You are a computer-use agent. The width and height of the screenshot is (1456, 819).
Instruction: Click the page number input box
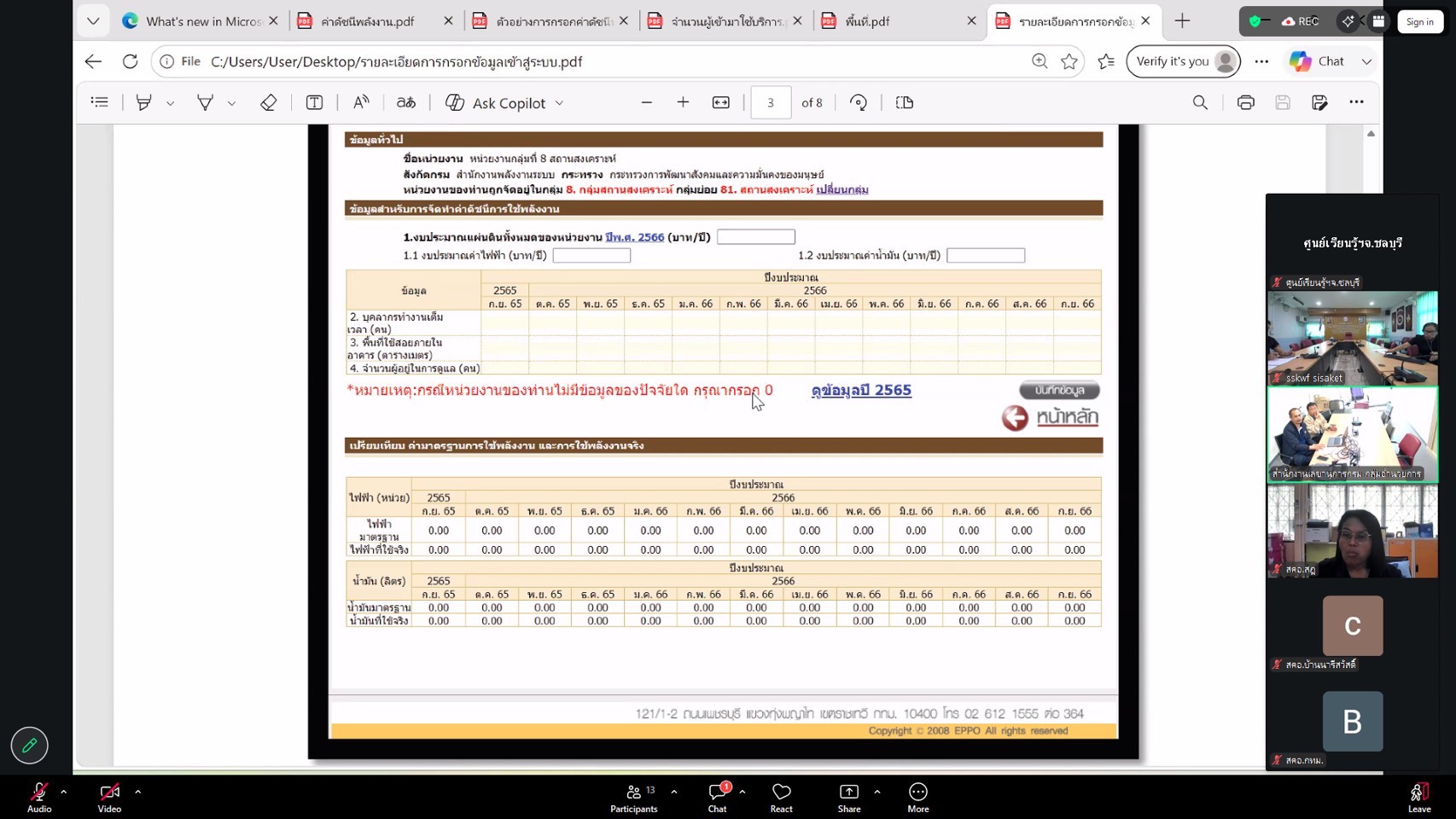[771, 102]
